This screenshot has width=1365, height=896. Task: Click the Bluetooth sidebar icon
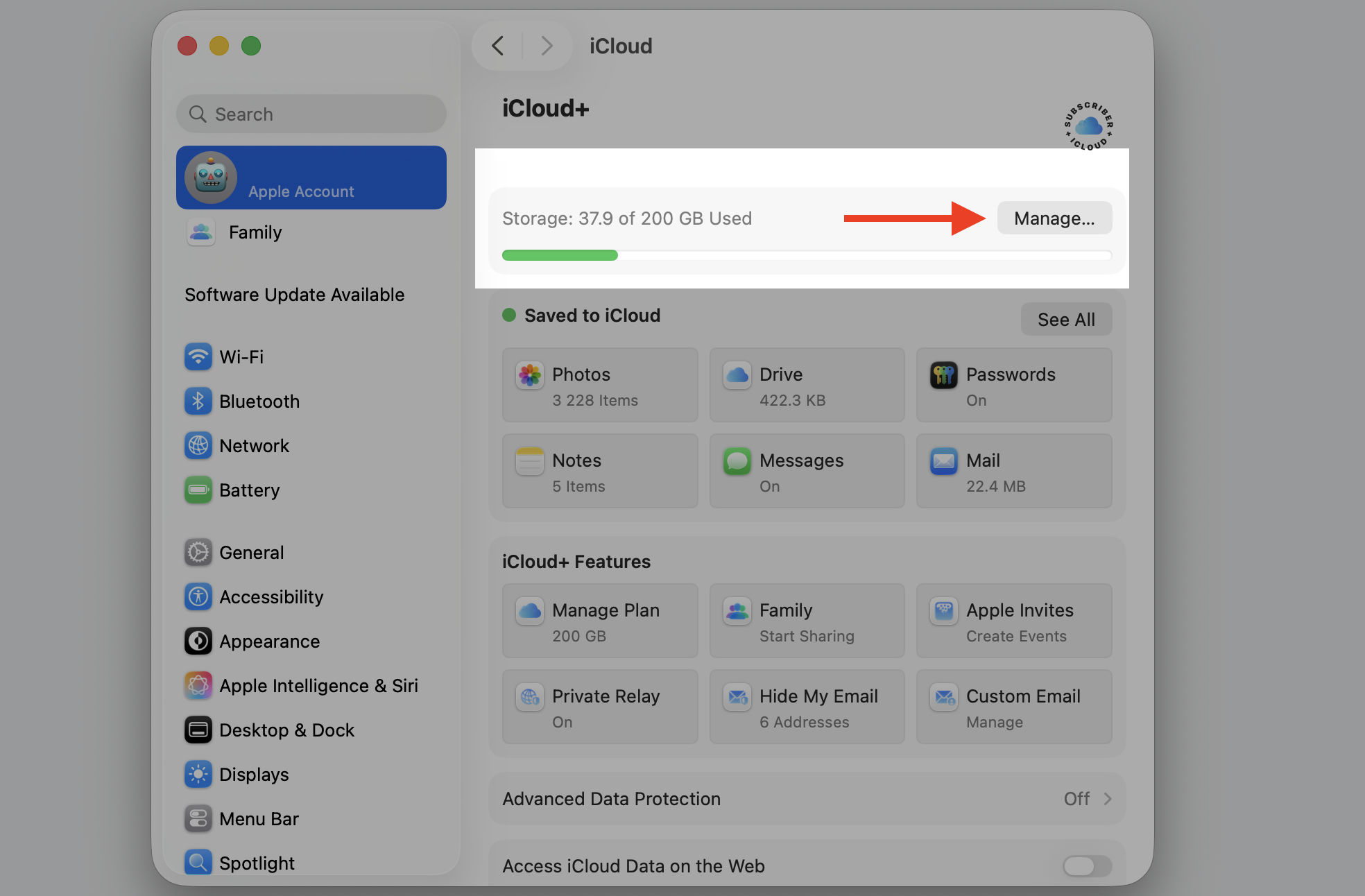point(198,402)
